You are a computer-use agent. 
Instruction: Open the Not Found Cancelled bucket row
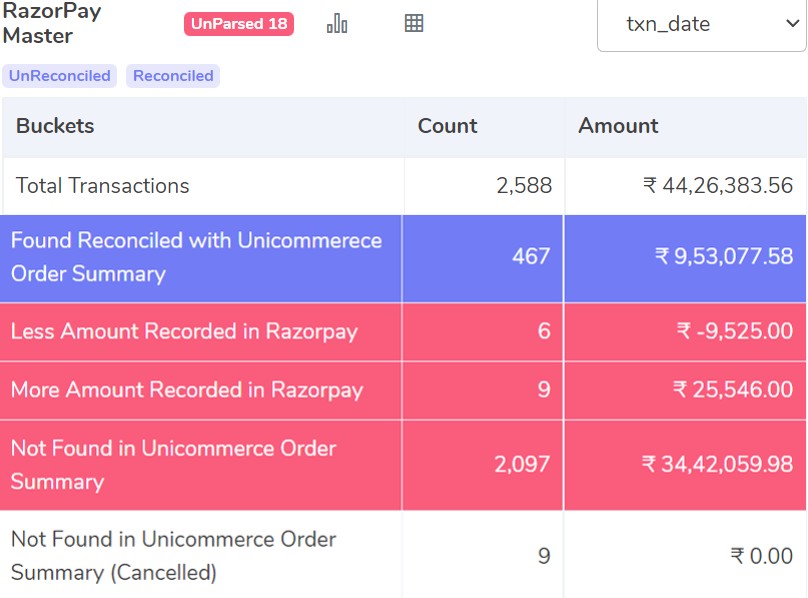[403, 555]
